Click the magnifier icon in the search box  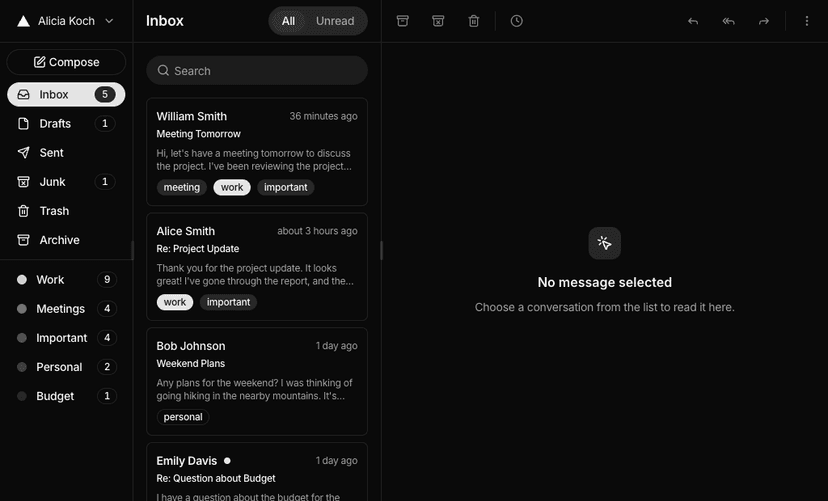pyautogui.click(x=163, y=70)
